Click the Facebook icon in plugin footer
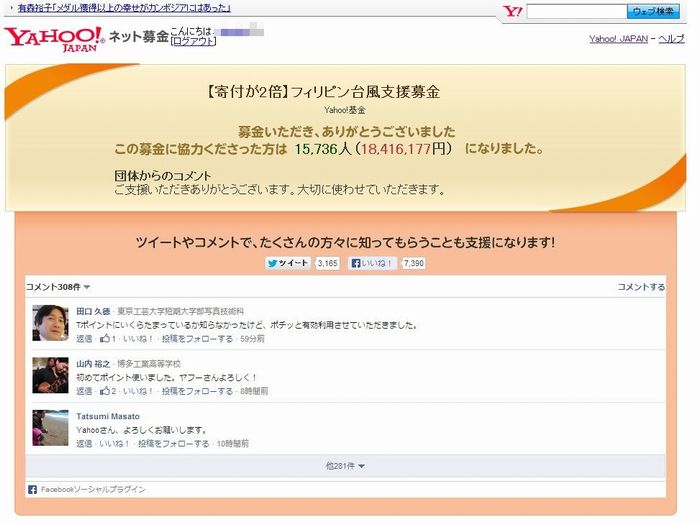Screen dimensions: 700x525 pyautogui.click(x=32, y=490)
